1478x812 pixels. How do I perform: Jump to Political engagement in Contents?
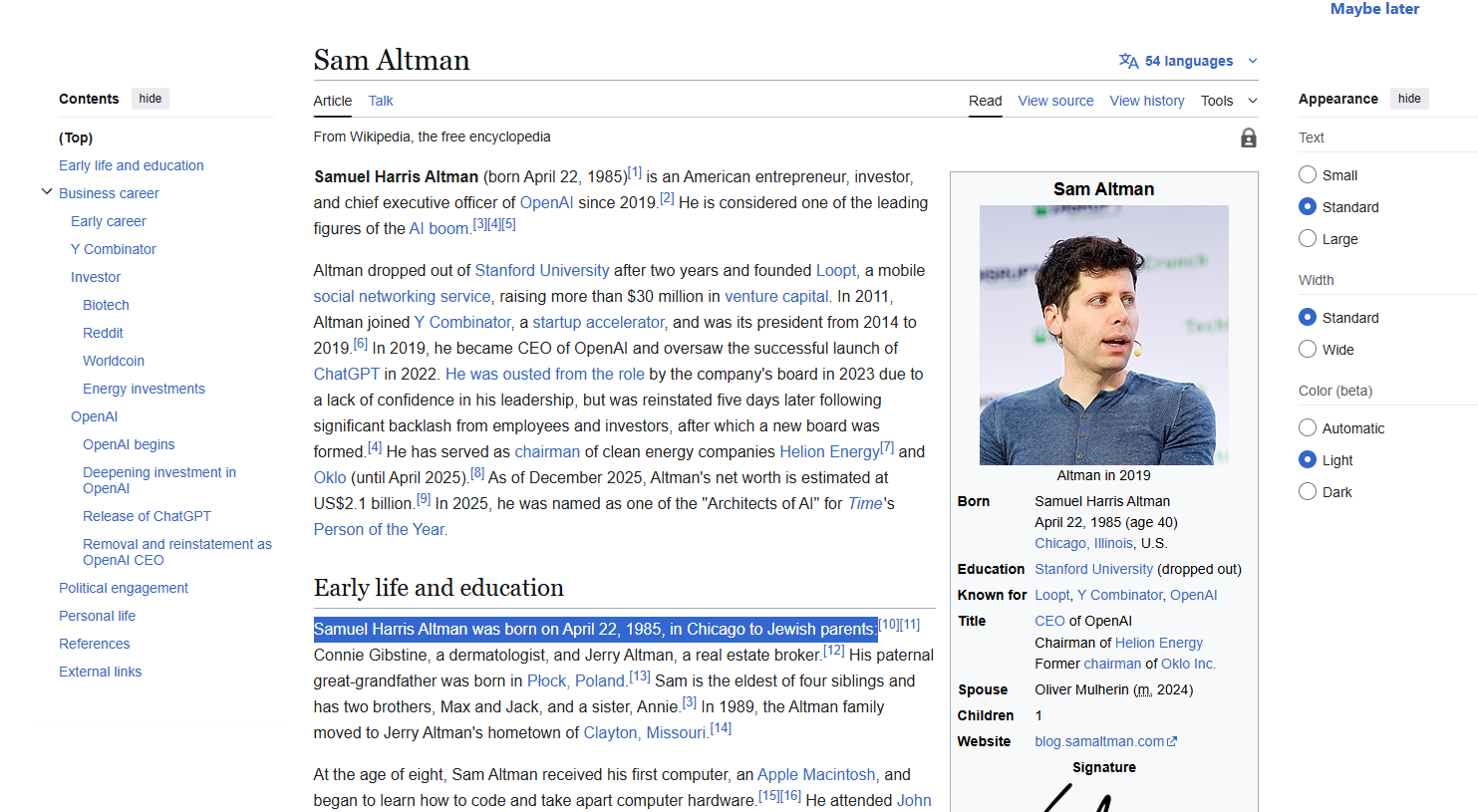click(124, 588)
